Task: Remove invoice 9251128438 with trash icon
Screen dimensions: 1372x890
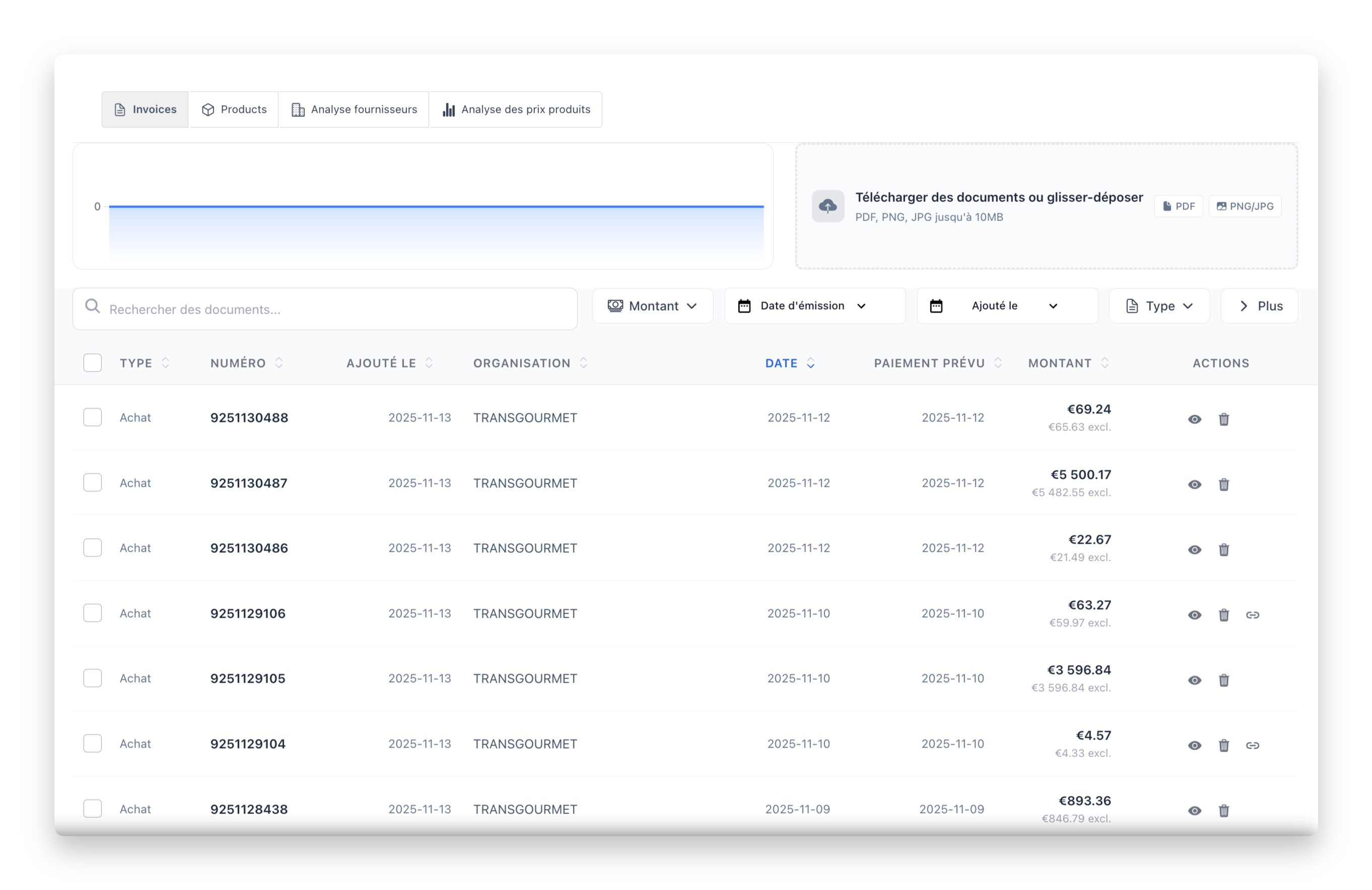Action: pos(1224,810)
